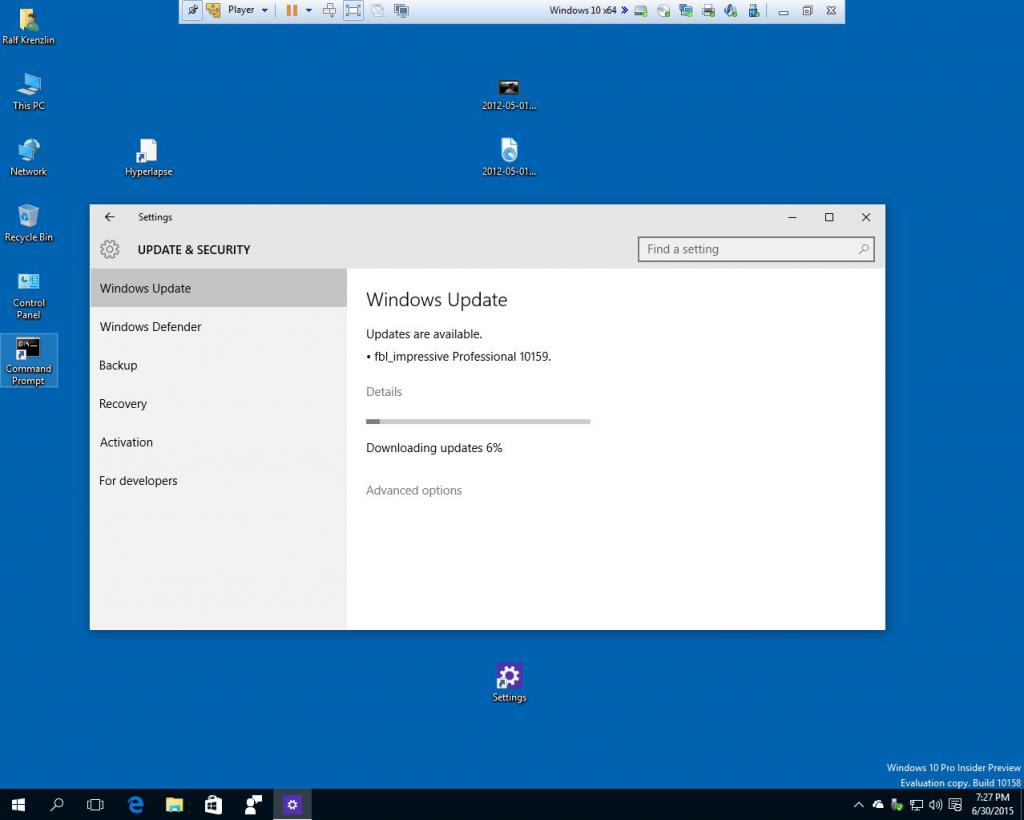This screenshot has height=820, width=1024.
Task: Select the black thumbnail 2012-05-01 desktop file
Action: pyautogui.click(x=509, y=95)
